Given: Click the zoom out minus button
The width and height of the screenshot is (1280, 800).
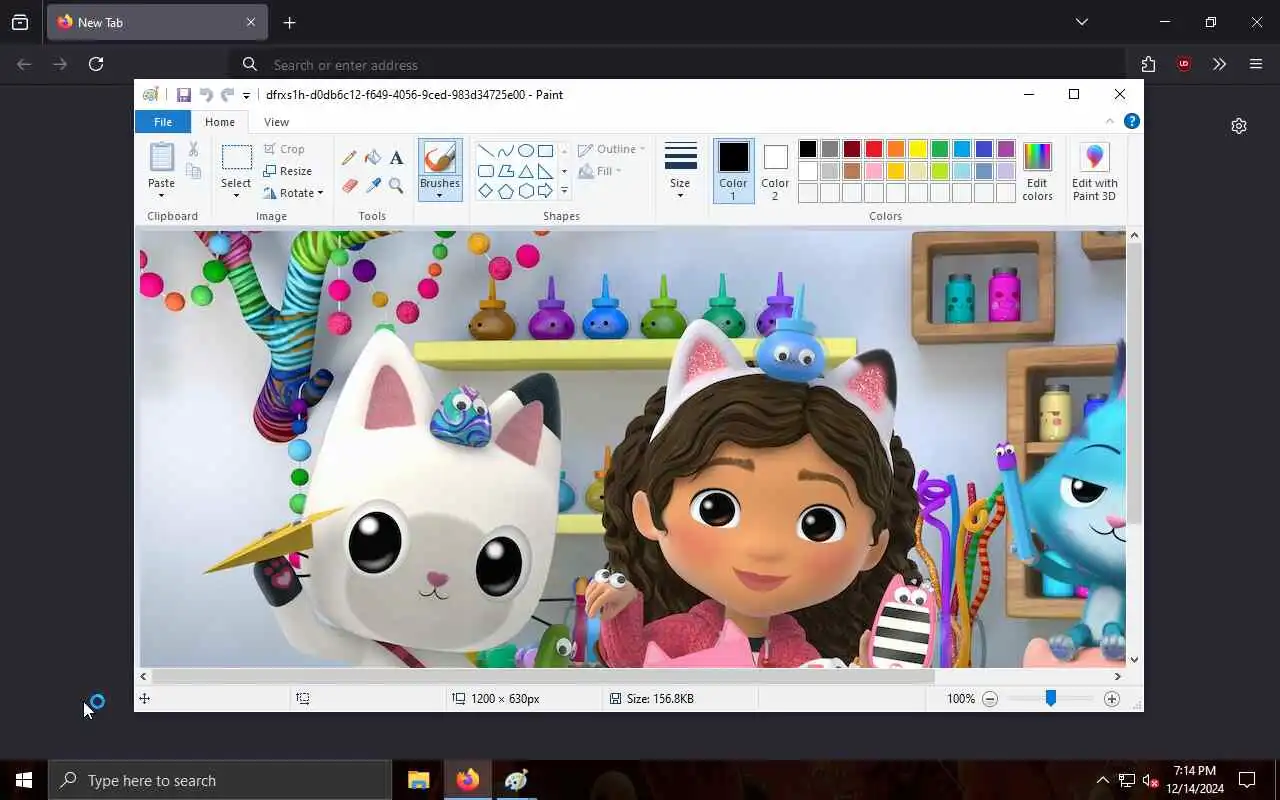Looking at the screenshot, I should coord(990,699).
